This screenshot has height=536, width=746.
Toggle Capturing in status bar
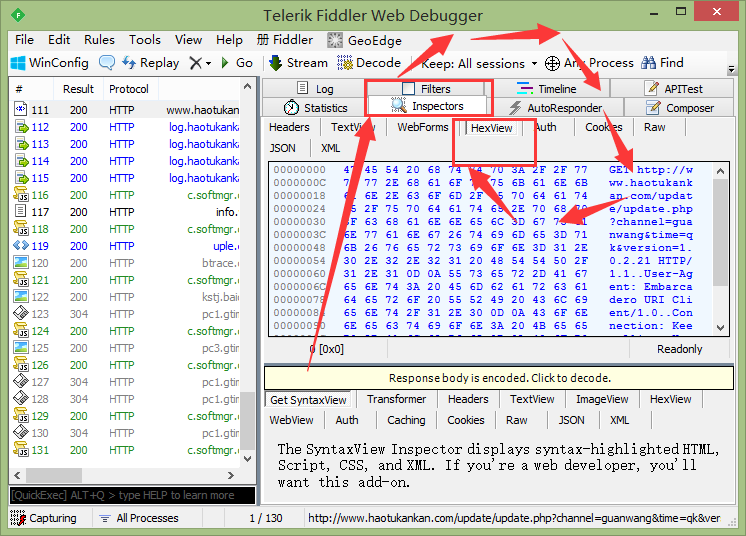(43, 518)
